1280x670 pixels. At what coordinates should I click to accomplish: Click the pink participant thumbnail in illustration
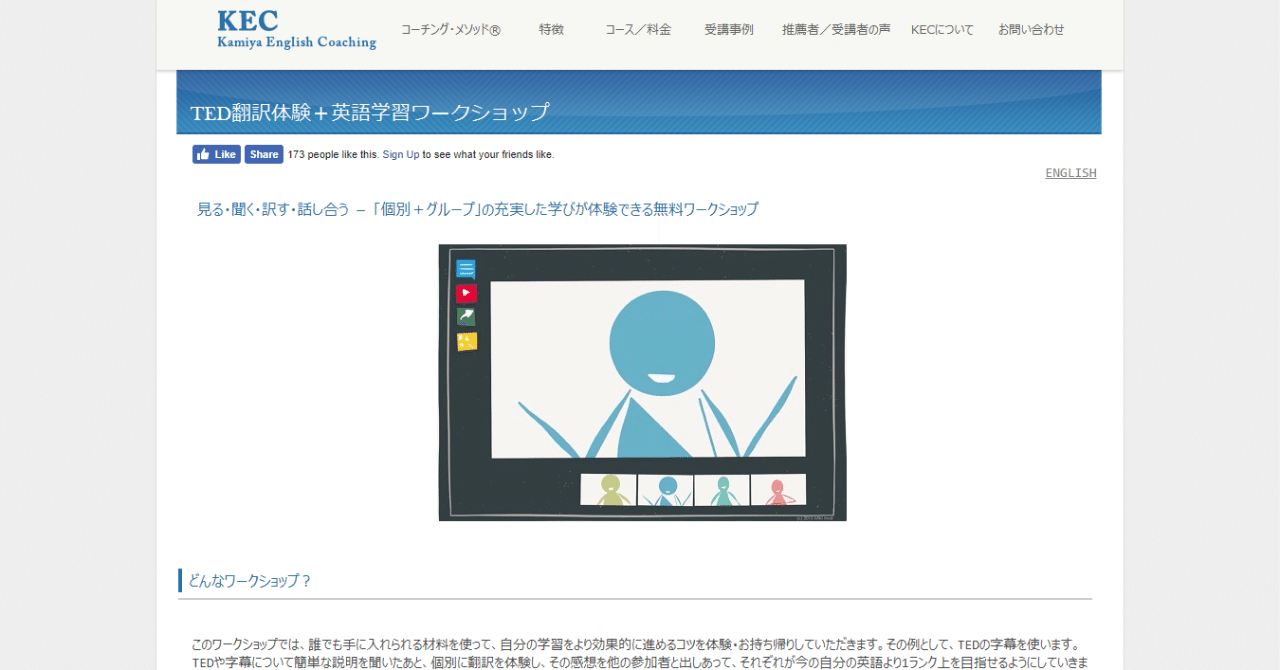click(778, 490)
